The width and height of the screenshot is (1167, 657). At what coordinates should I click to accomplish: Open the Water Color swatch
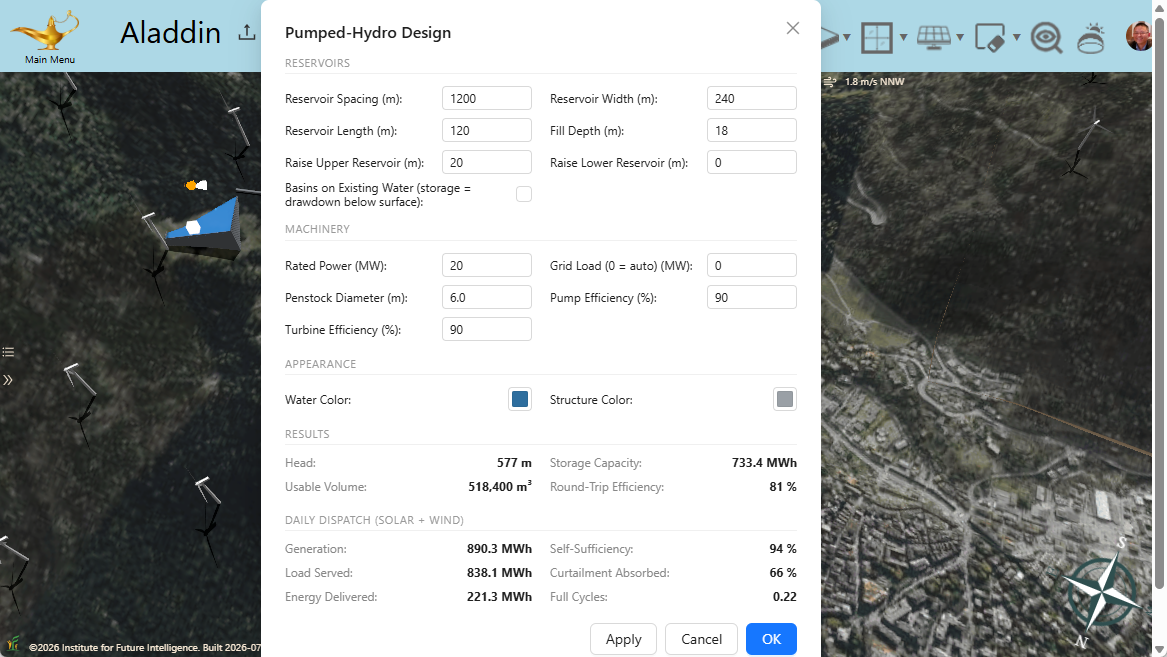(519, 400)
